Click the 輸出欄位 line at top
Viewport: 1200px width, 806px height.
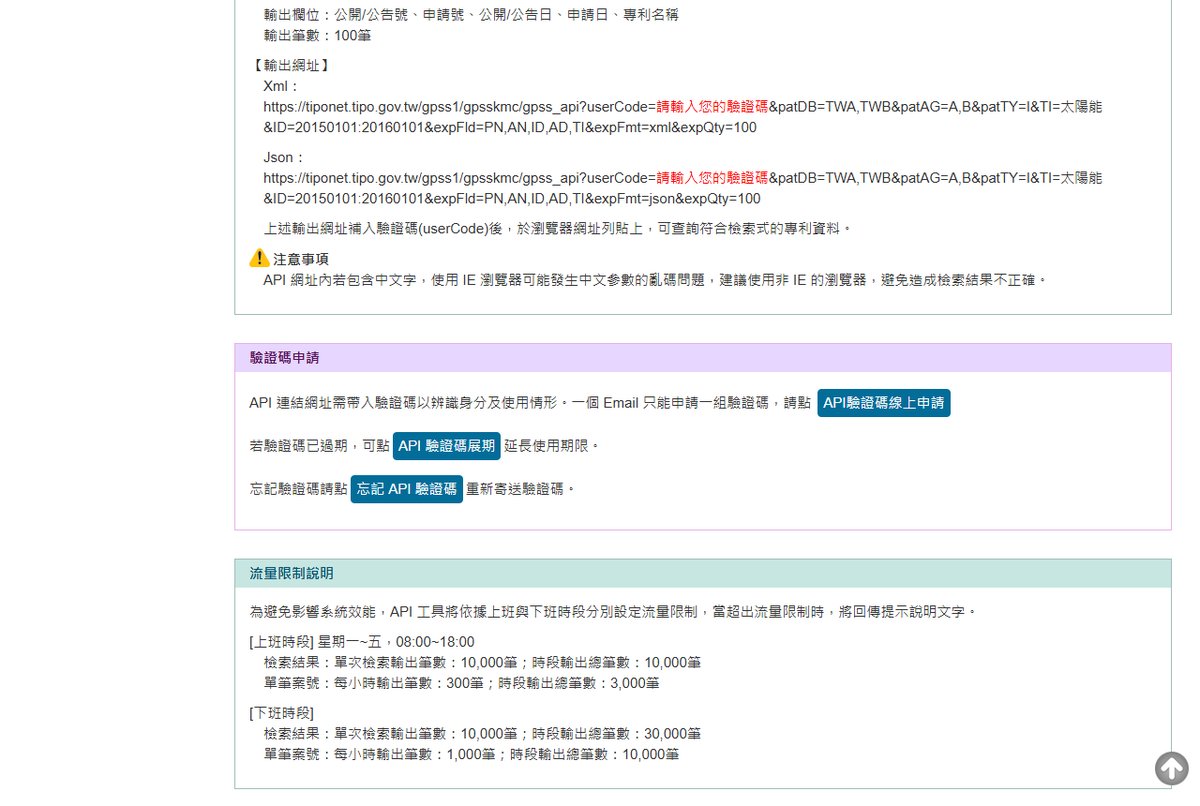coord(471,15)
